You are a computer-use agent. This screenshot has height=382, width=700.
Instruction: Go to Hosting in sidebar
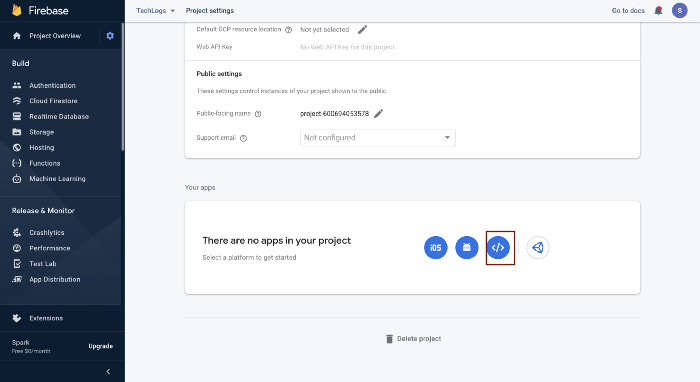pos(42,147)
